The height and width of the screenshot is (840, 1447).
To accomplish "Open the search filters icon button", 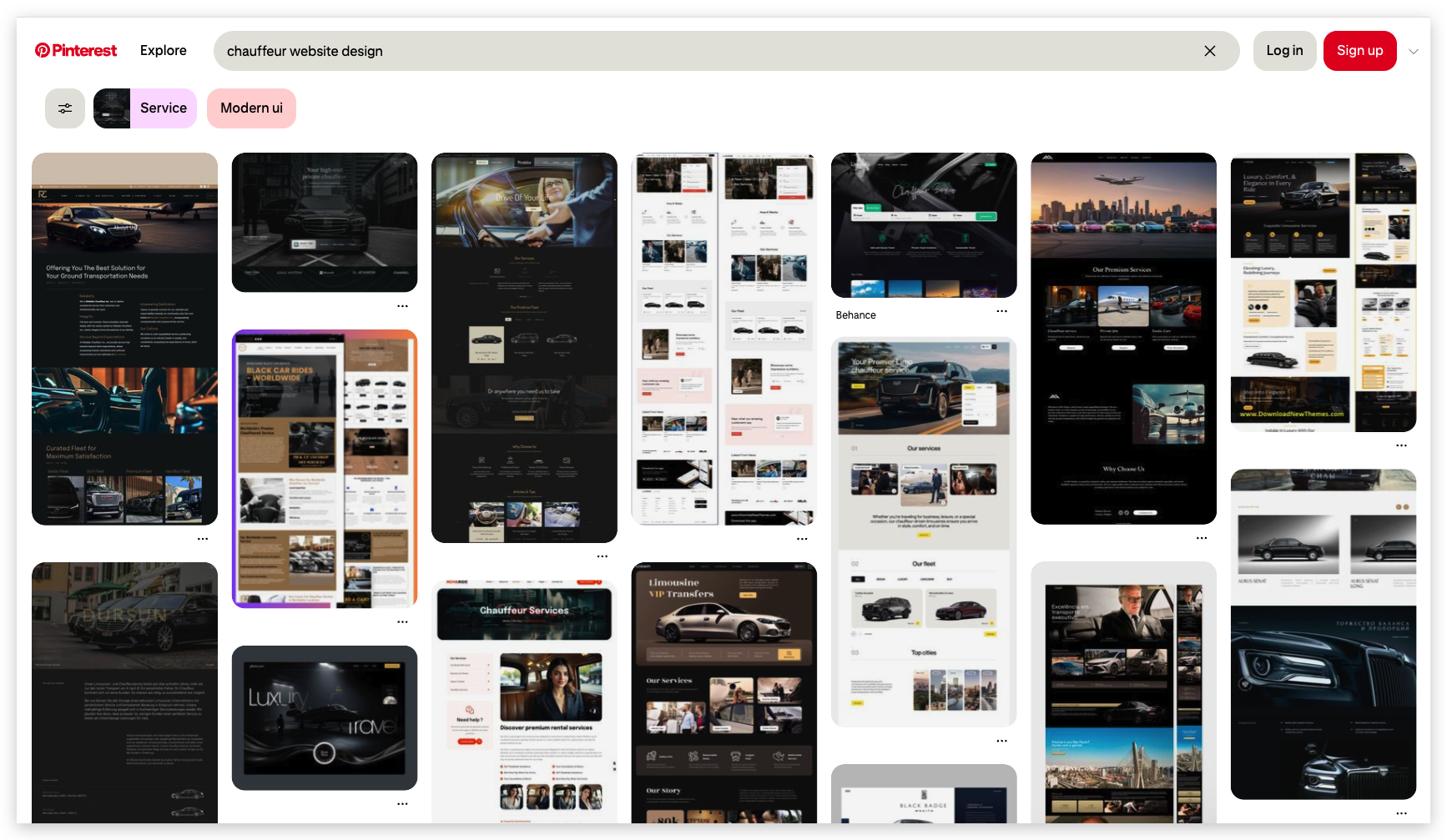I will 65,108.
